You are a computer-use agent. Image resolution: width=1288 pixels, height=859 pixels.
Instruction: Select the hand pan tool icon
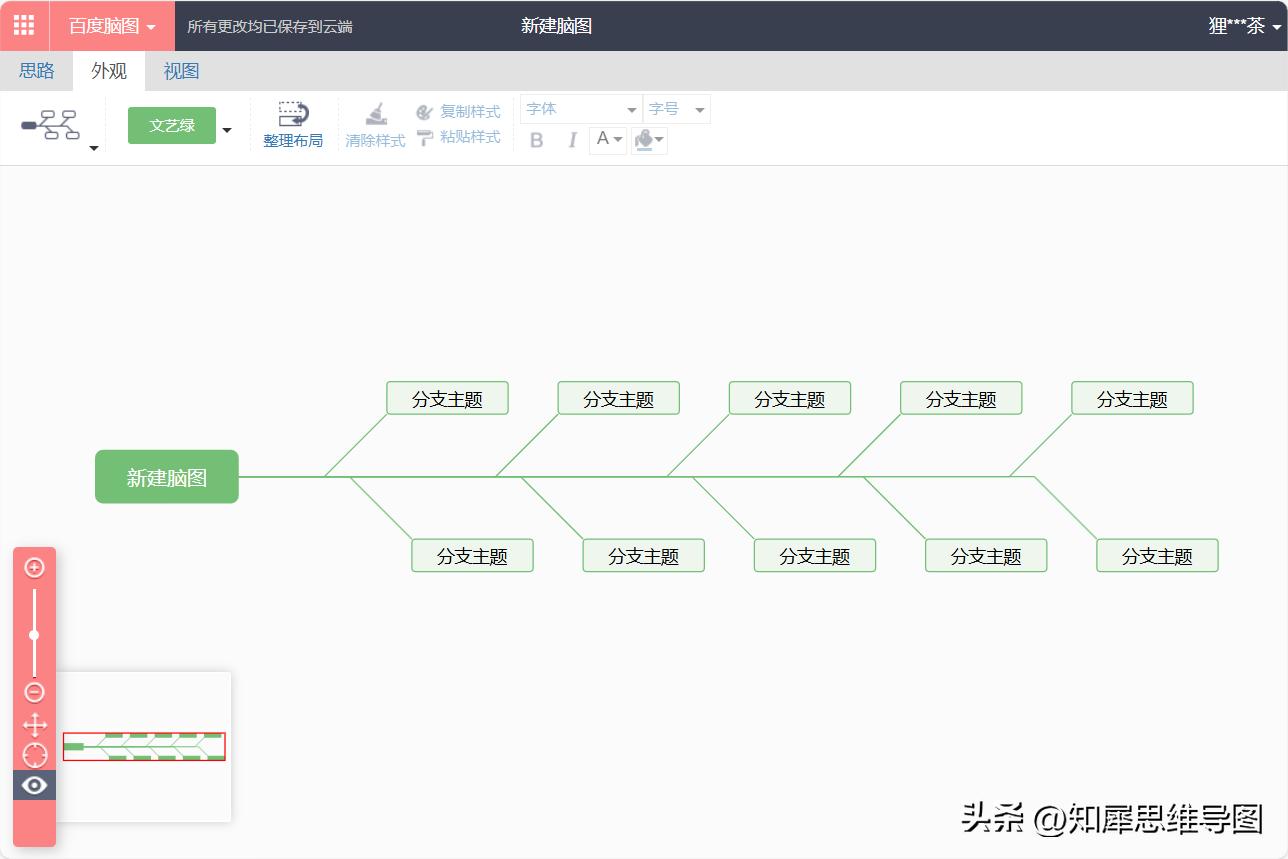[x=34, y=725]
